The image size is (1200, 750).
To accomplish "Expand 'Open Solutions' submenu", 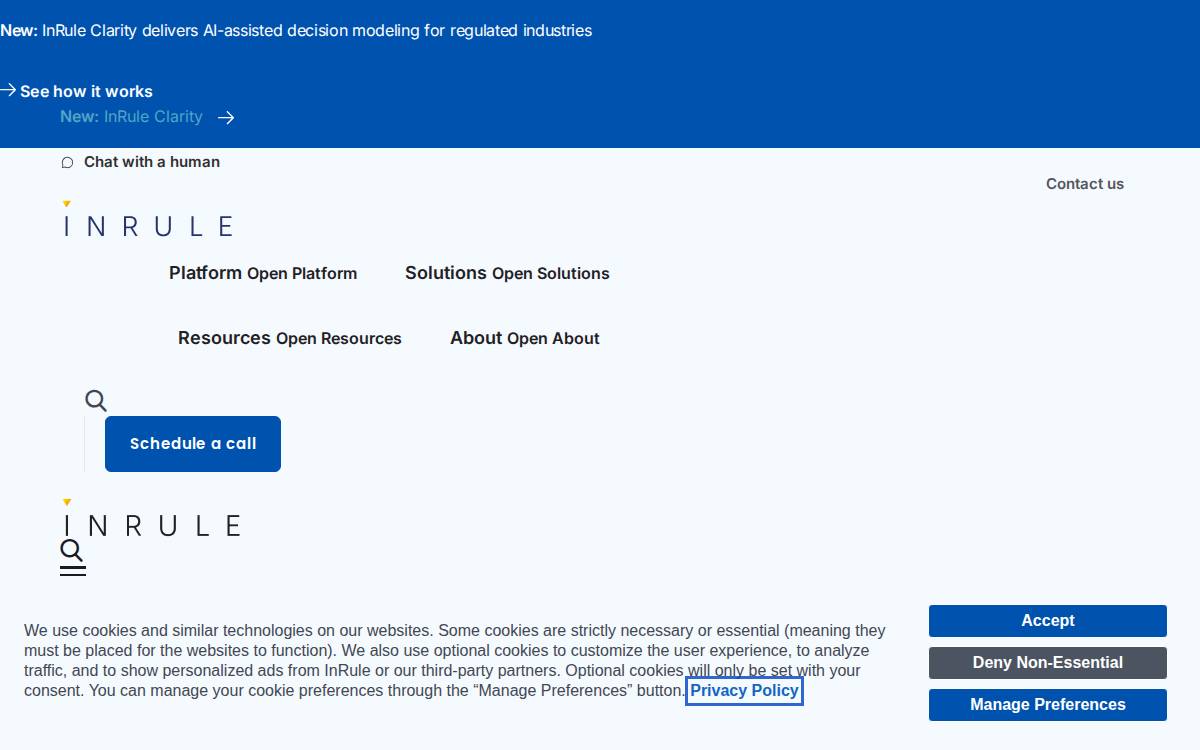I will [x=551, y=274].
